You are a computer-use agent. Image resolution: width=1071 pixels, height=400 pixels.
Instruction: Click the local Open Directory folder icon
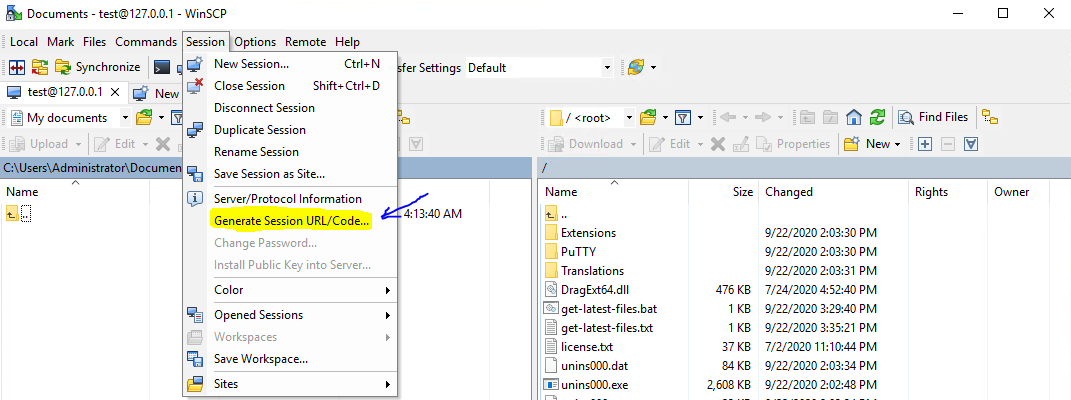pyautogui.click(x=143, y=117)
